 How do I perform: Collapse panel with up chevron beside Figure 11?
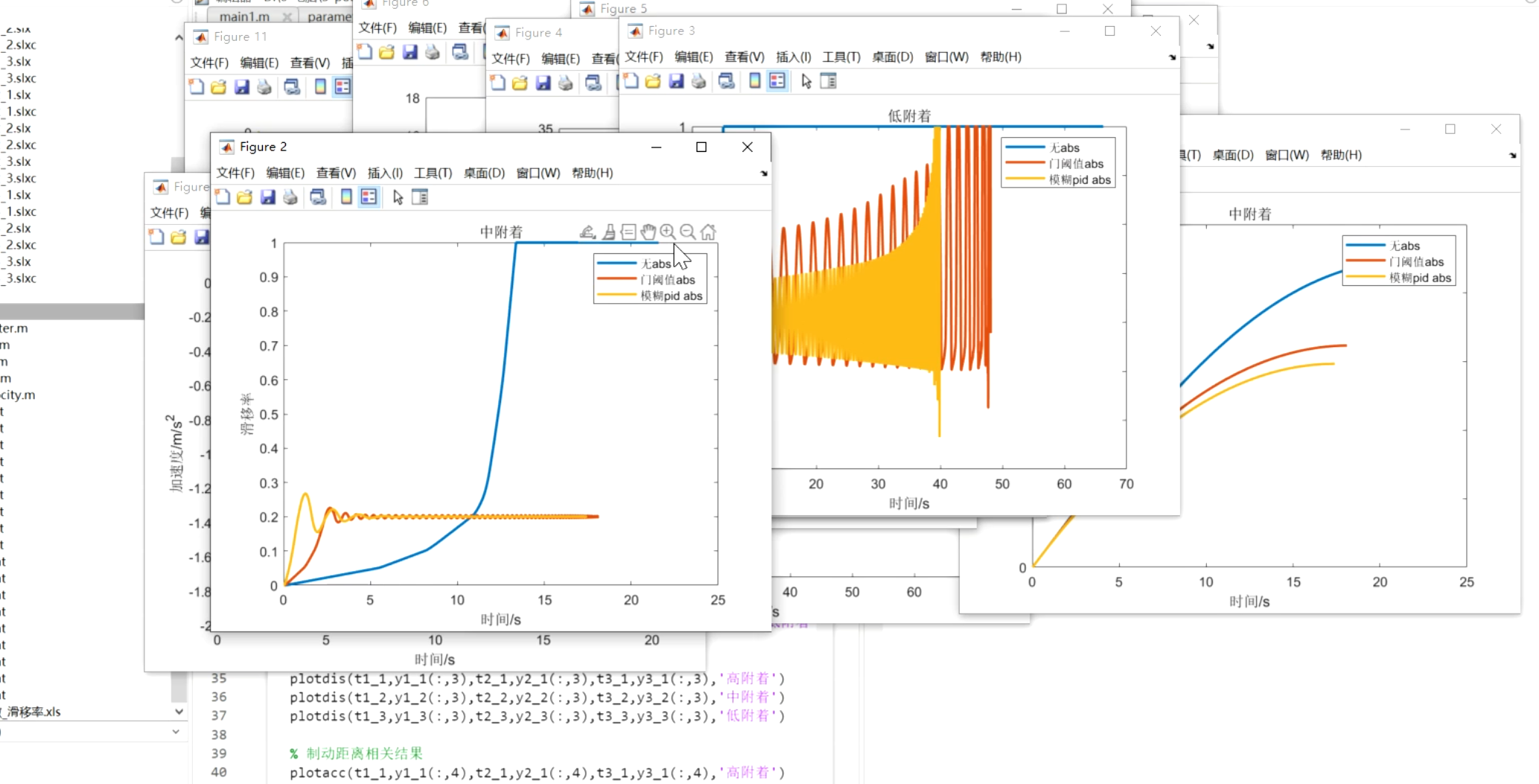coord(179,37)
